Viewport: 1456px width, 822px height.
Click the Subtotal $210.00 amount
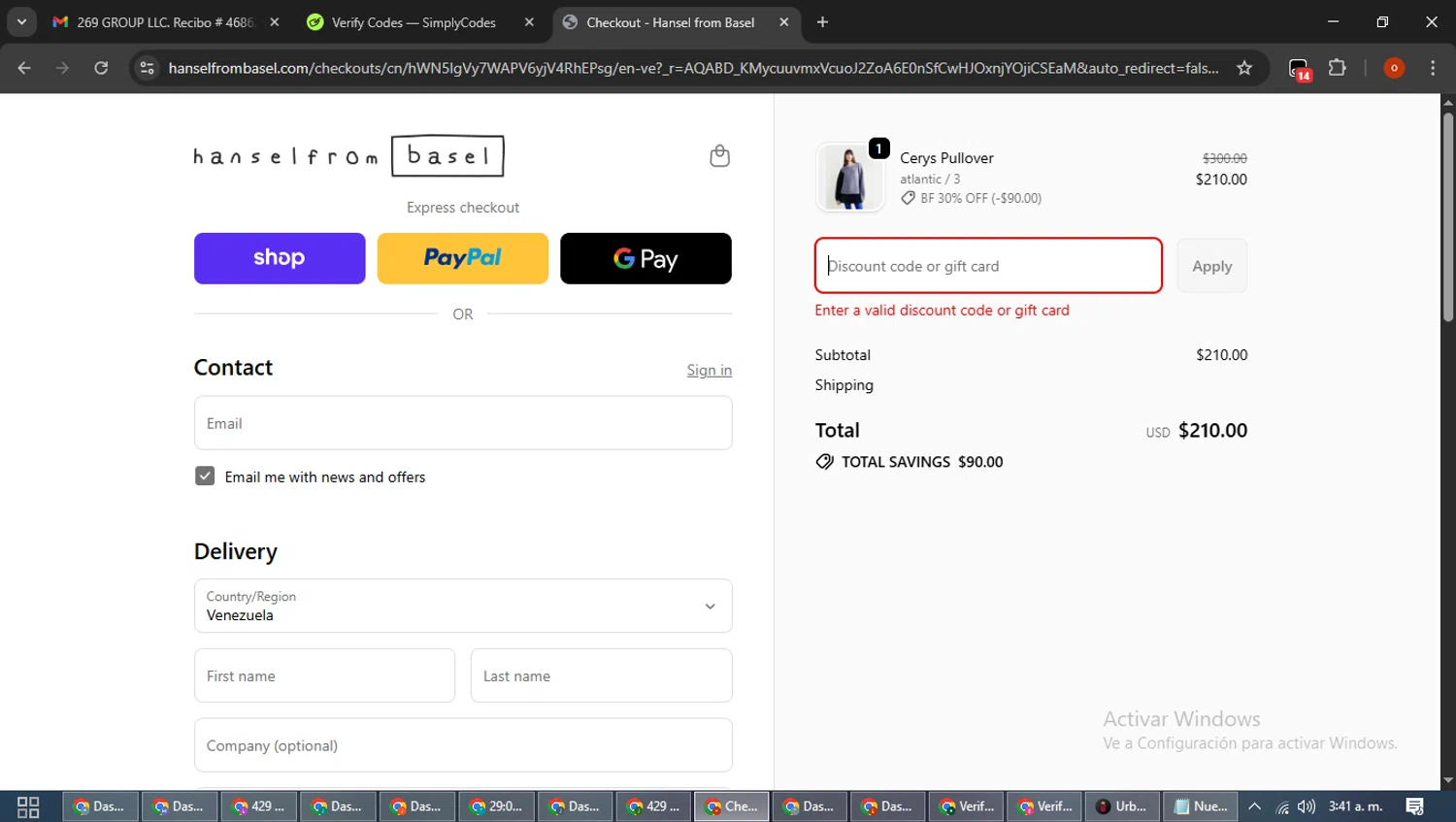[1221, 355]
